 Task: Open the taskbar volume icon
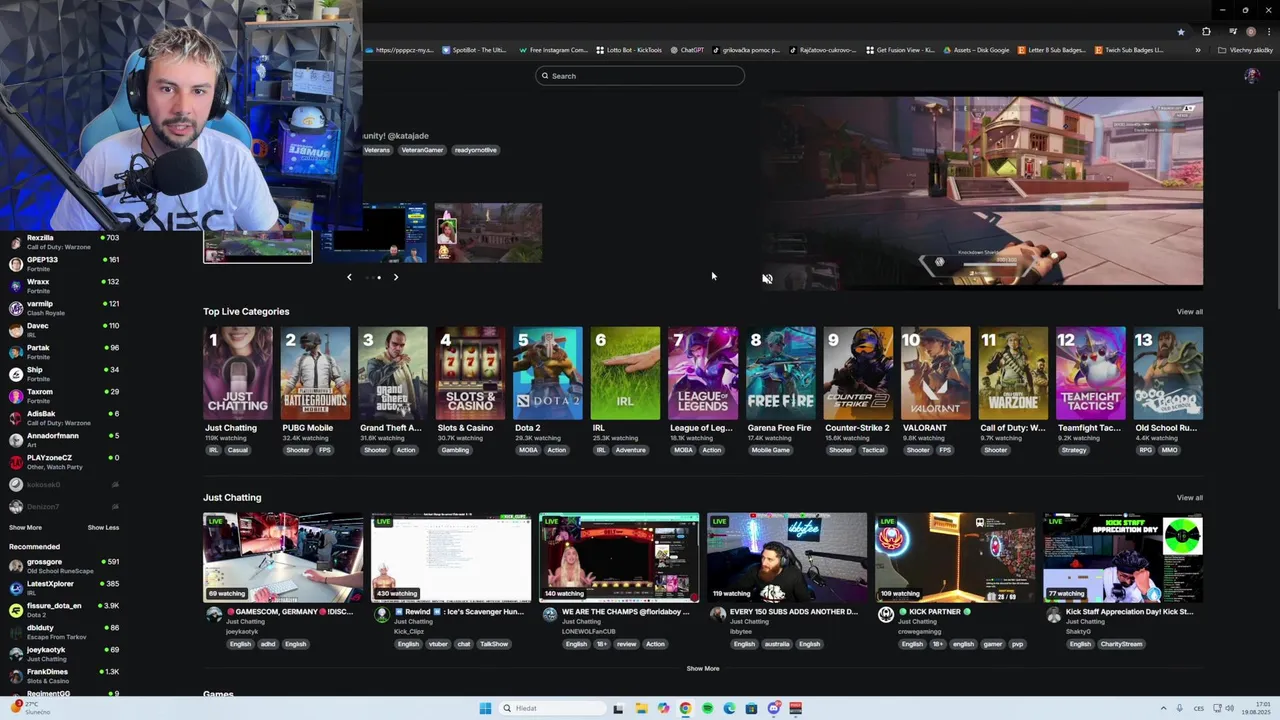tap(1229, 708)
